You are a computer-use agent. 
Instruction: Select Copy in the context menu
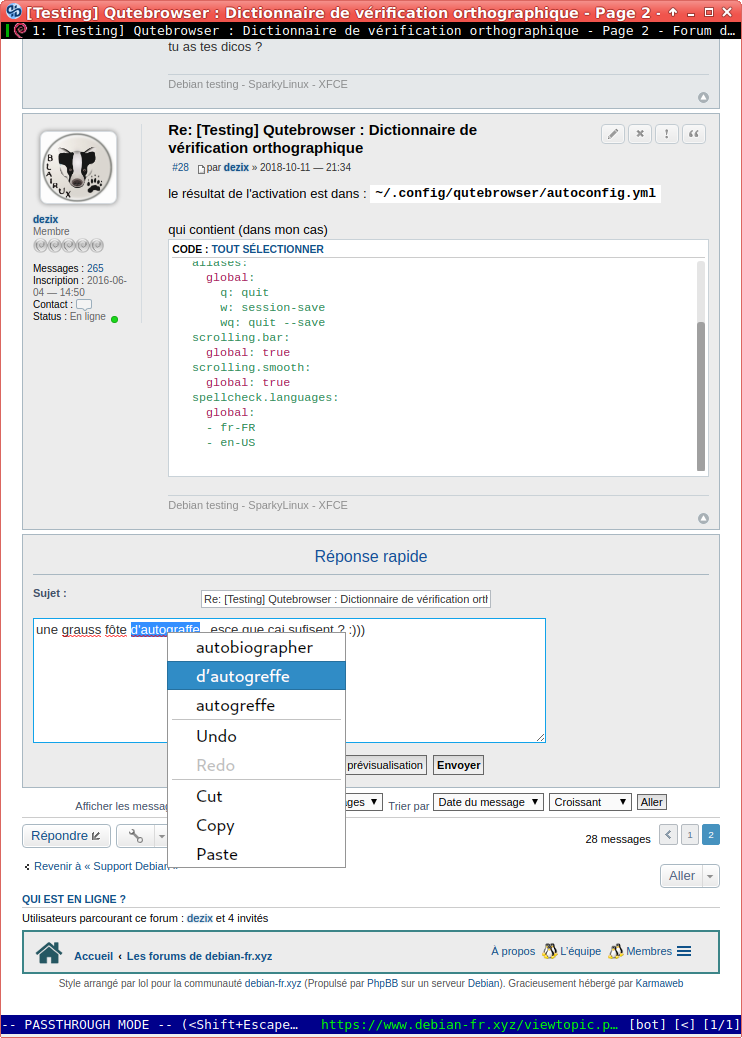pos(256,826)
